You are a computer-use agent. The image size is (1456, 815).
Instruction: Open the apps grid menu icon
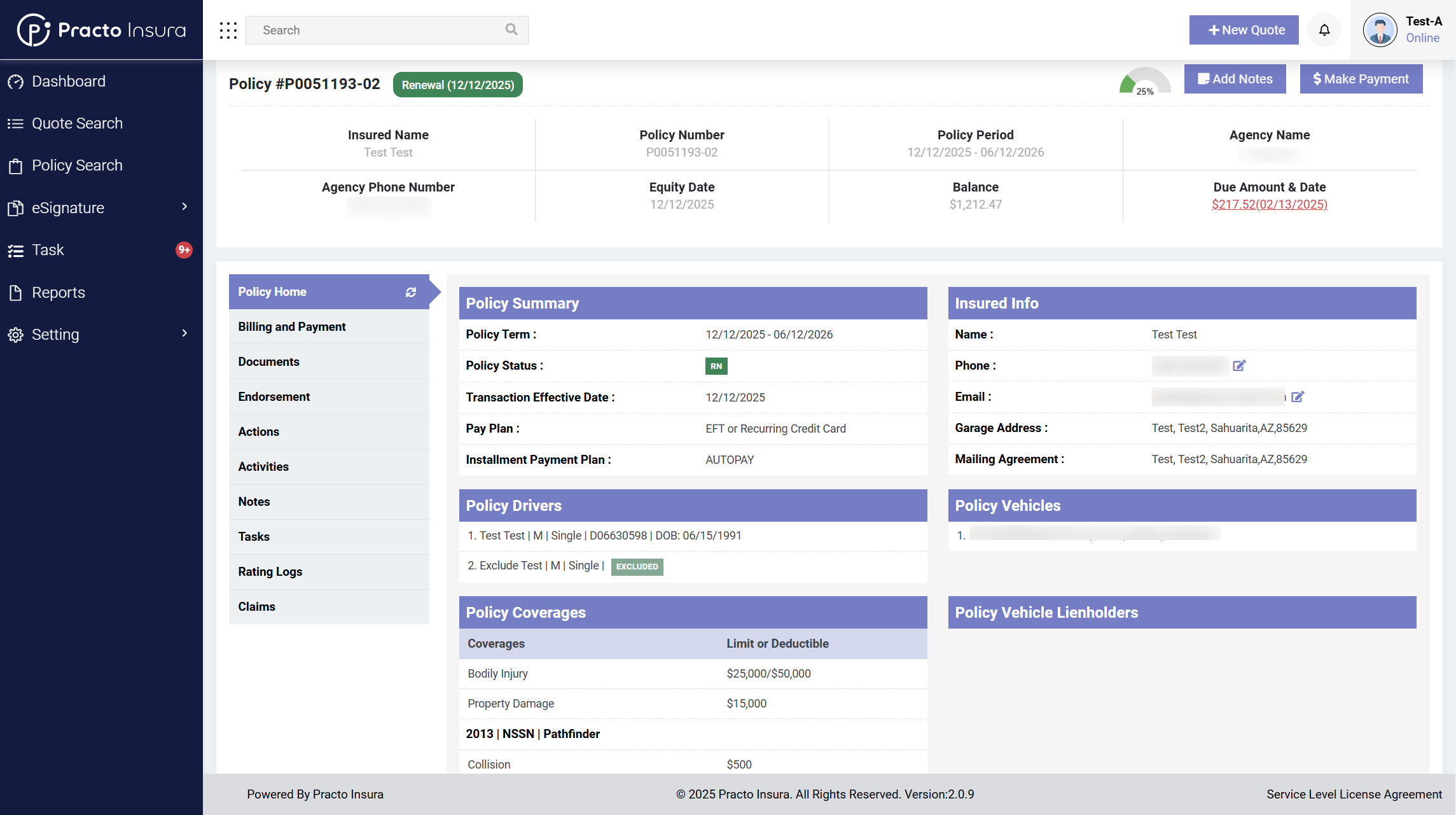(228, 30)
